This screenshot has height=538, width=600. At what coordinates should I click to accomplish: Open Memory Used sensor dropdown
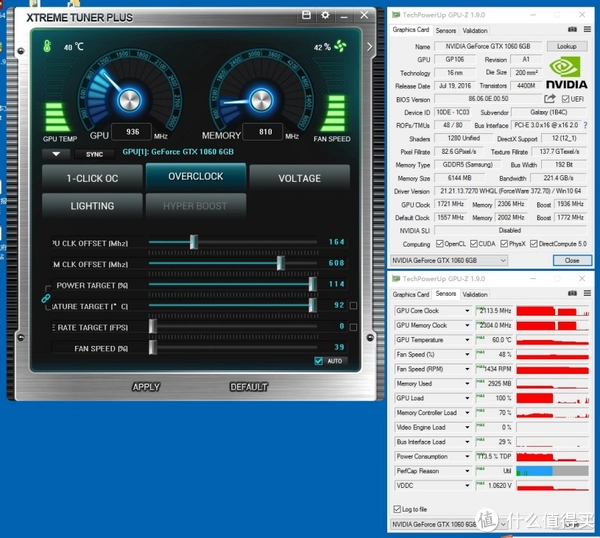pos(467,383)
